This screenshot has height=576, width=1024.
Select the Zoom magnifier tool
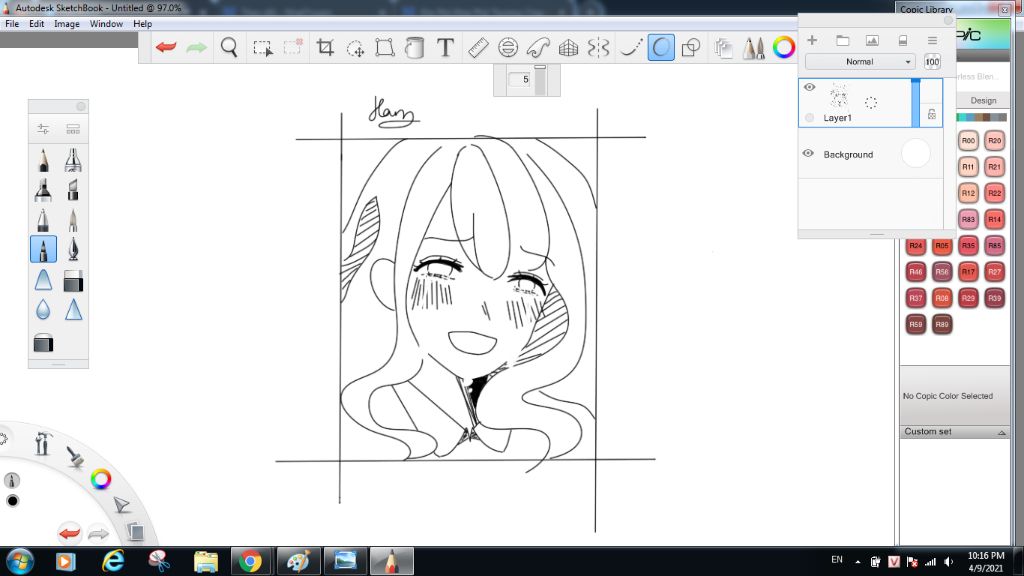pos(229,47)
